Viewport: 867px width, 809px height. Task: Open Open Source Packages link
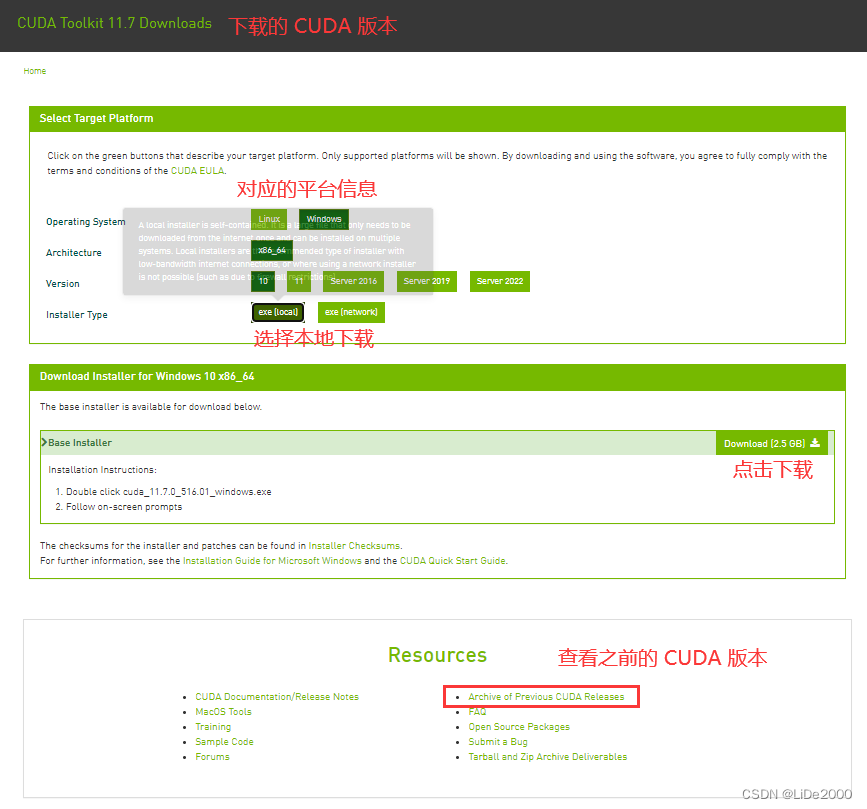519,727
